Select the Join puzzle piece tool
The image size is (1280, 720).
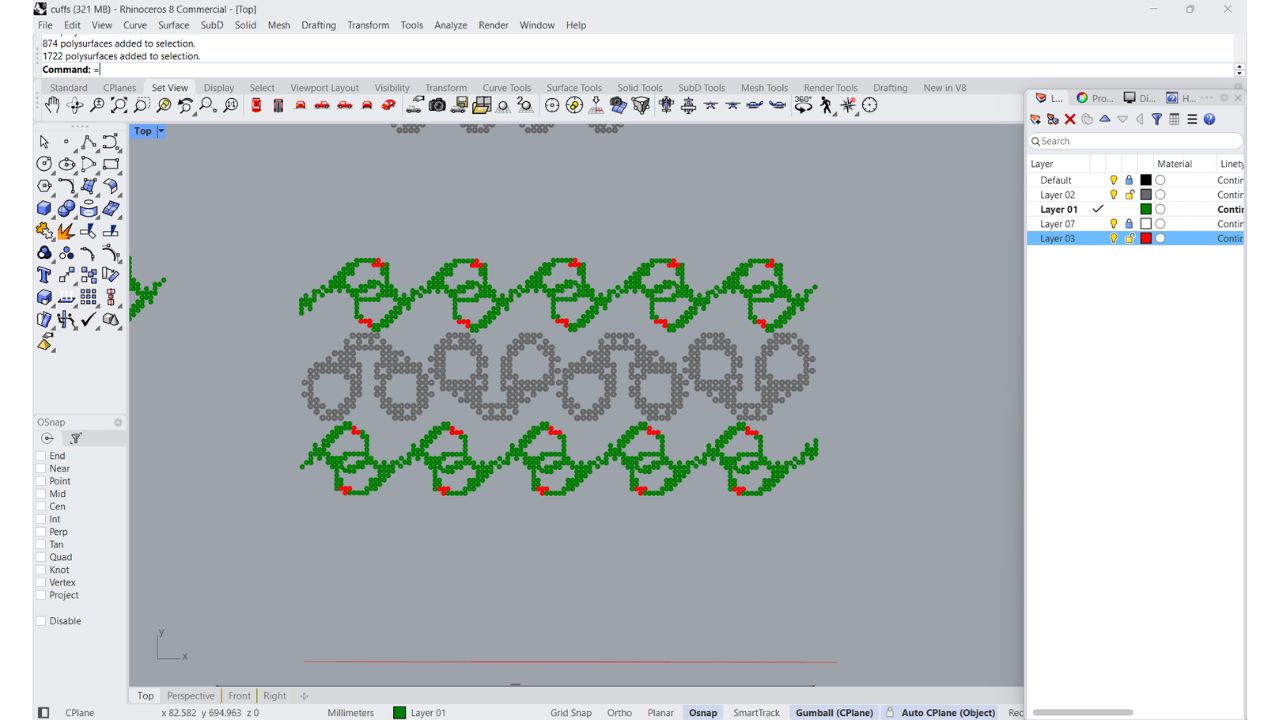pos(44,231)
